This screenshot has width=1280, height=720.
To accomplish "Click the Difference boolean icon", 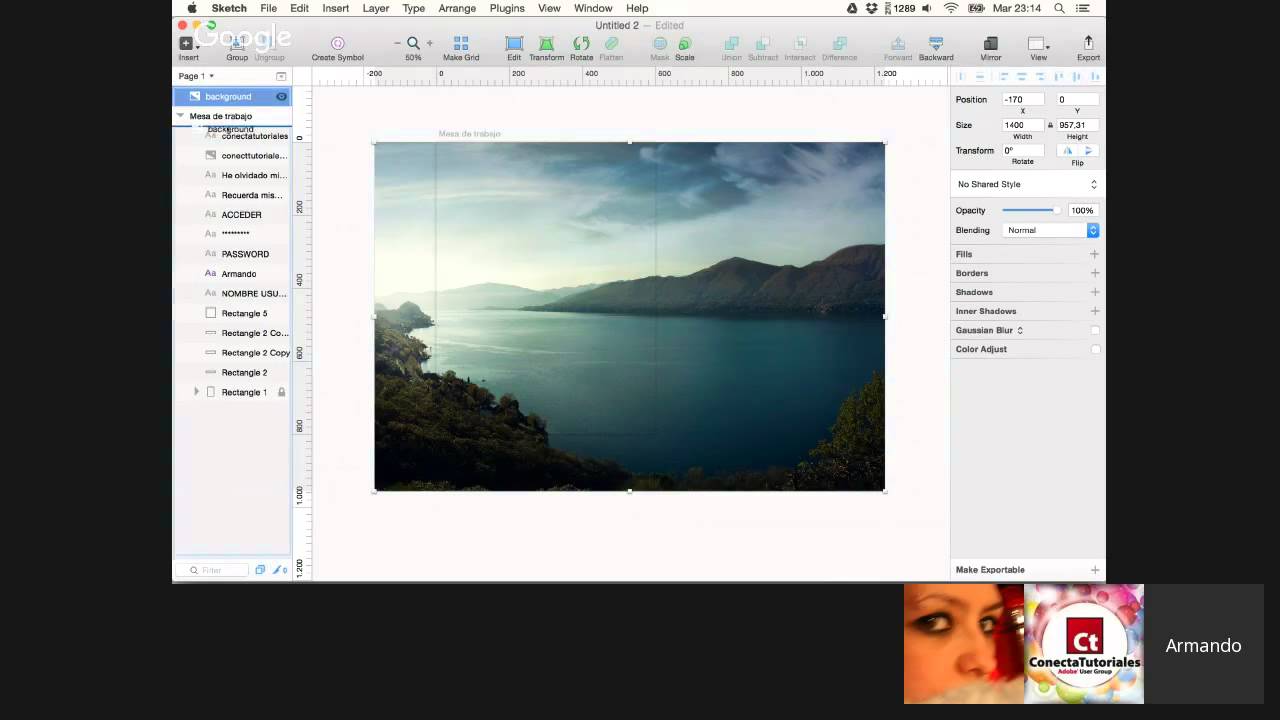I will tap(840, 43).
